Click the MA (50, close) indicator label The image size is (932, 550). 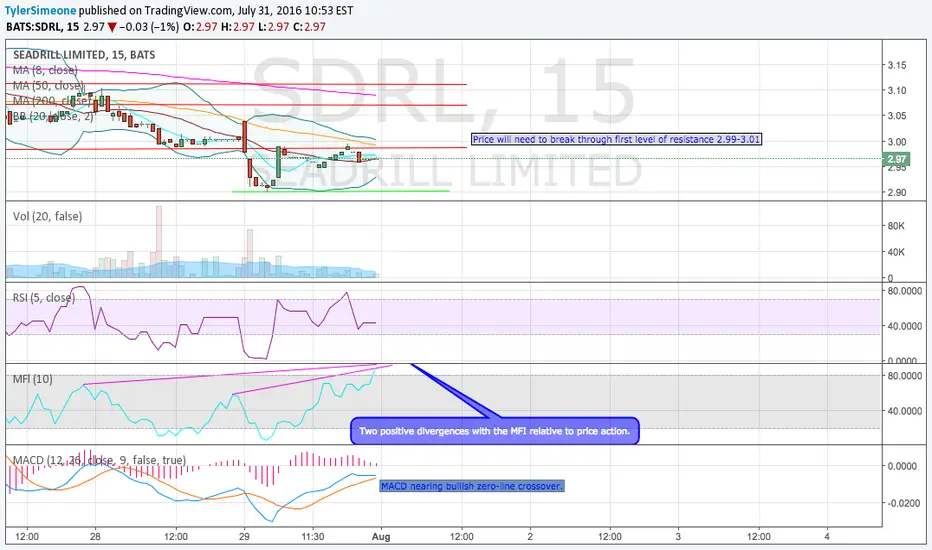click(48, 86)
